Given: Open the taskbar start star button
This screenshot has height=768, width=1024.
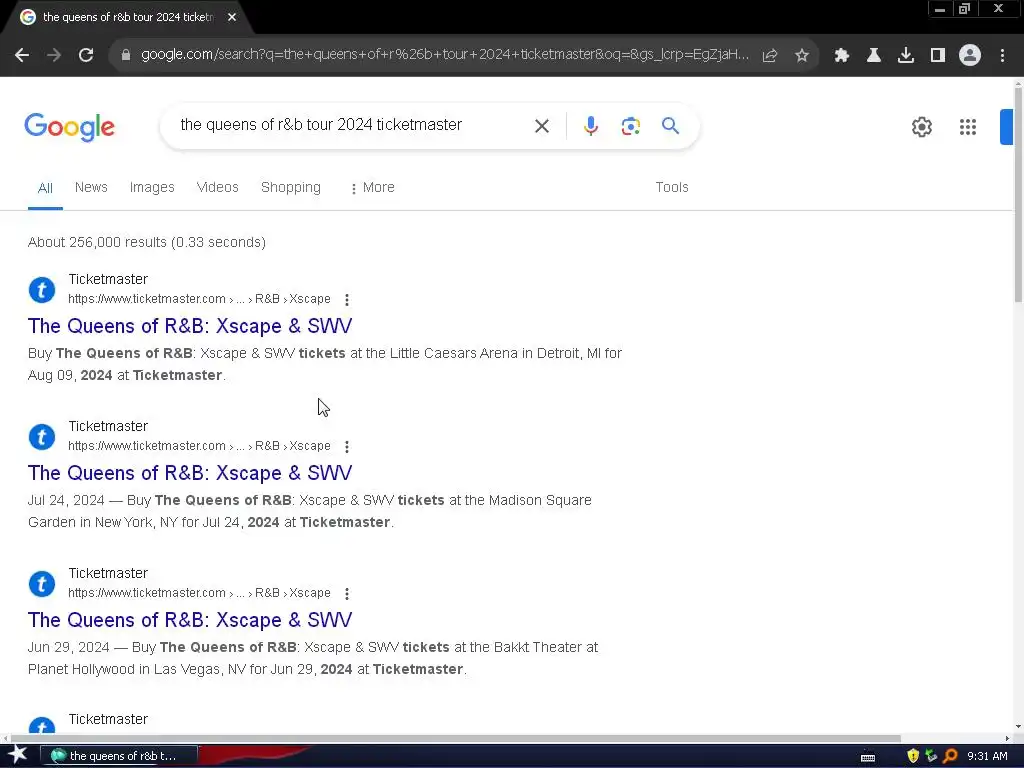Looking at the screenshot, I should (x=18, y=756).
